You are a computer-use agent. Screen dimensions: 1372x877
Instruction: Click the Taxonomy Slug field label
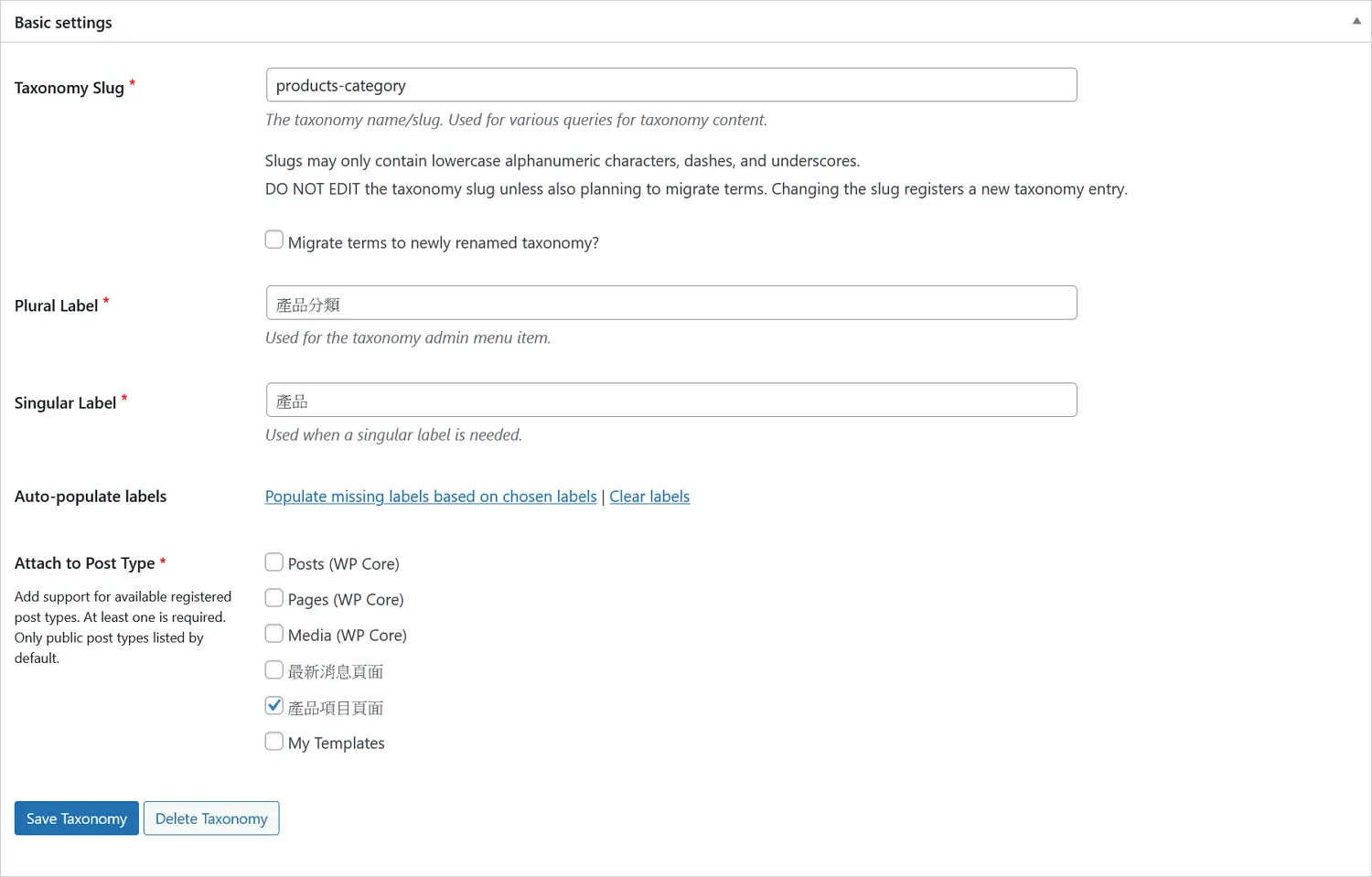coord(70,88)
